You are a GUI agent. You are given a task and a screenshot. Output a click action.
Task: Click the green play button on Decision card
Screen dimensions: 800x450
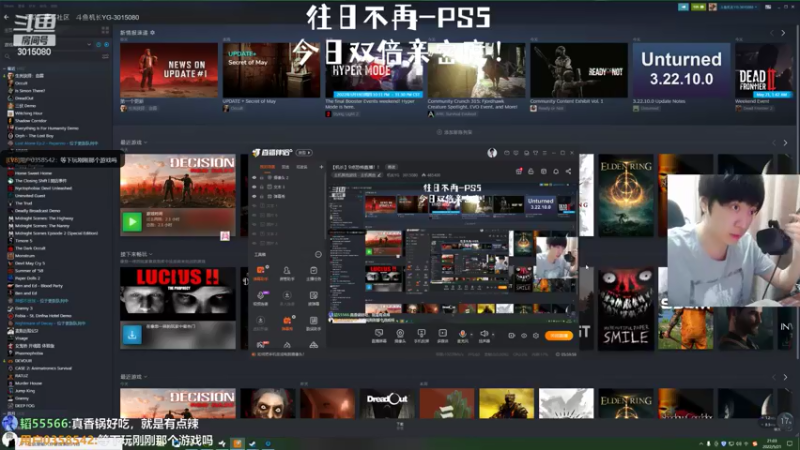132,222
